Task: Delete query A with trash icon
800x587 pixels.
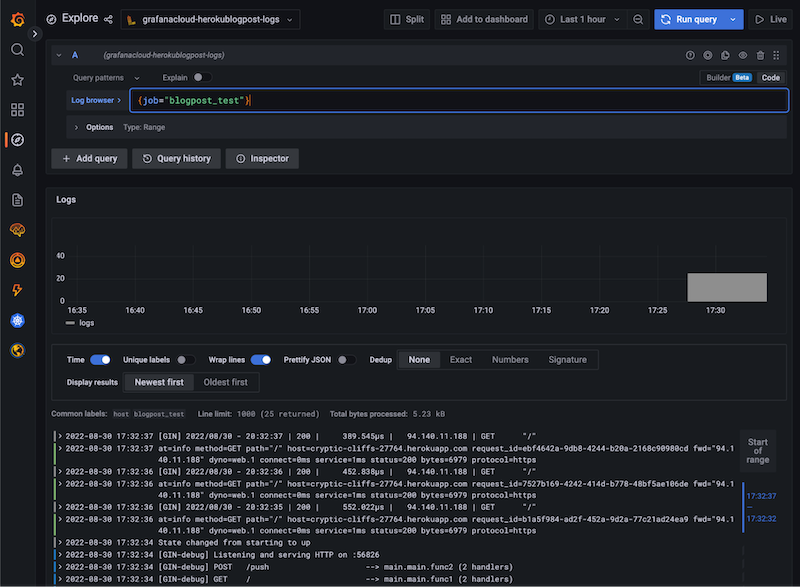Action: [761, 56]
